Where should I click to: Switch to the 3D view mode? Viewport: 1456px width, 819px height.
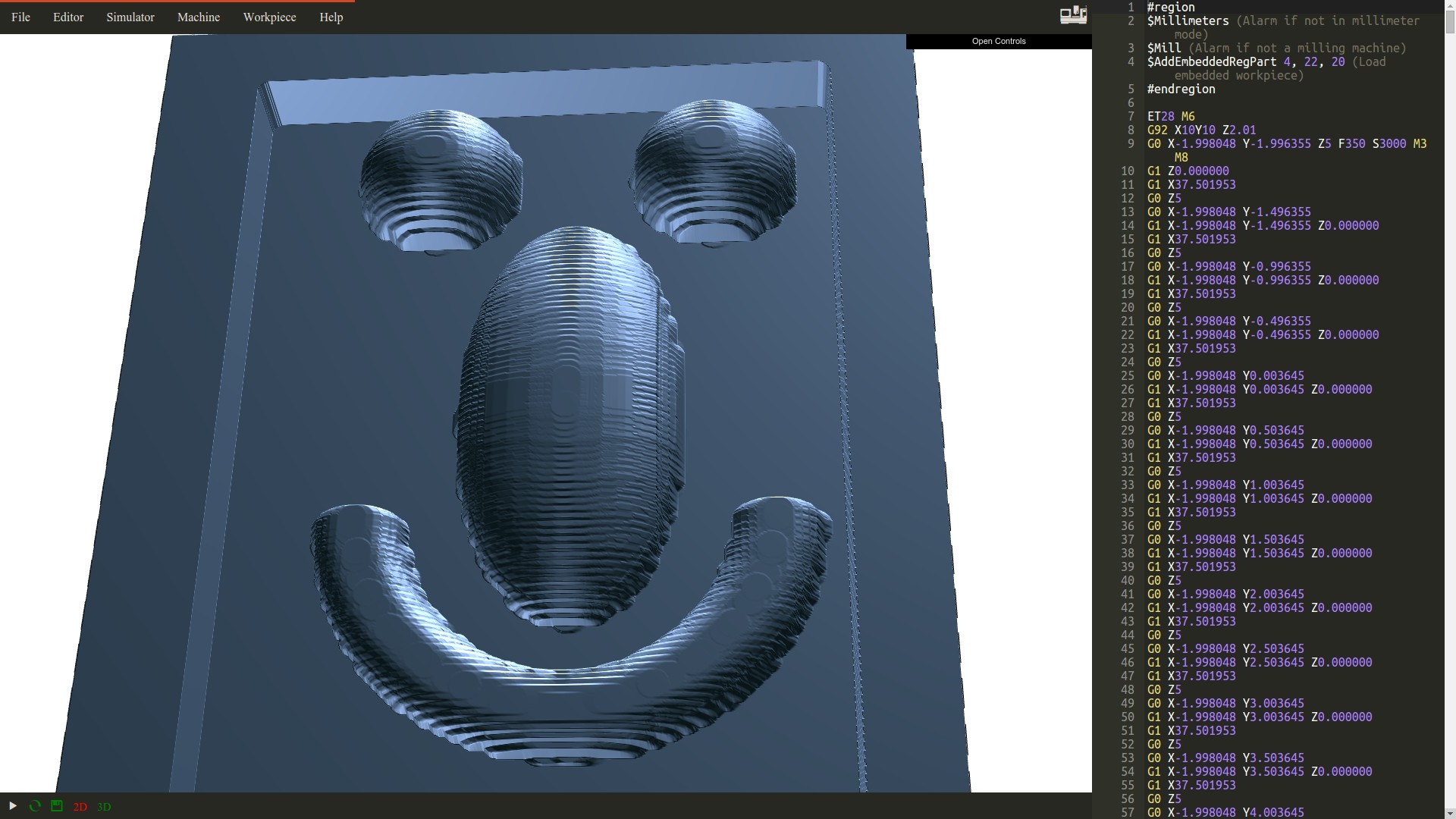(104, 807)
